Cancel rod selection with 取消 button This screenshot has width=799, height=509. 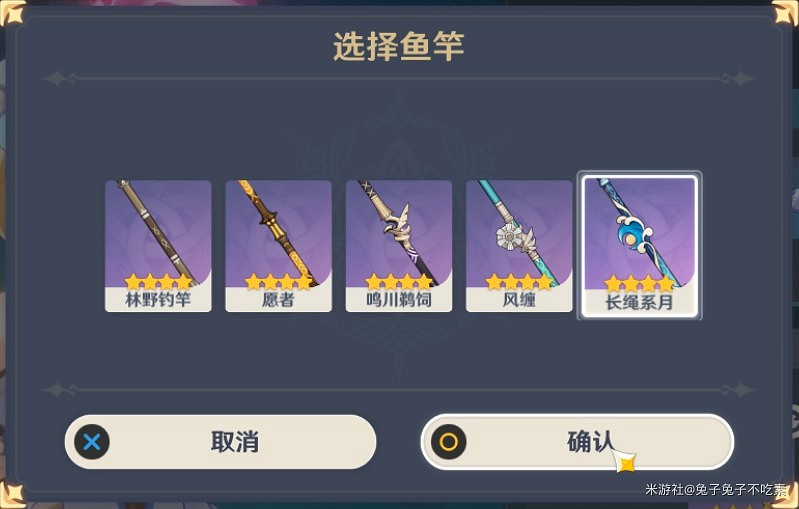(220, 442)
